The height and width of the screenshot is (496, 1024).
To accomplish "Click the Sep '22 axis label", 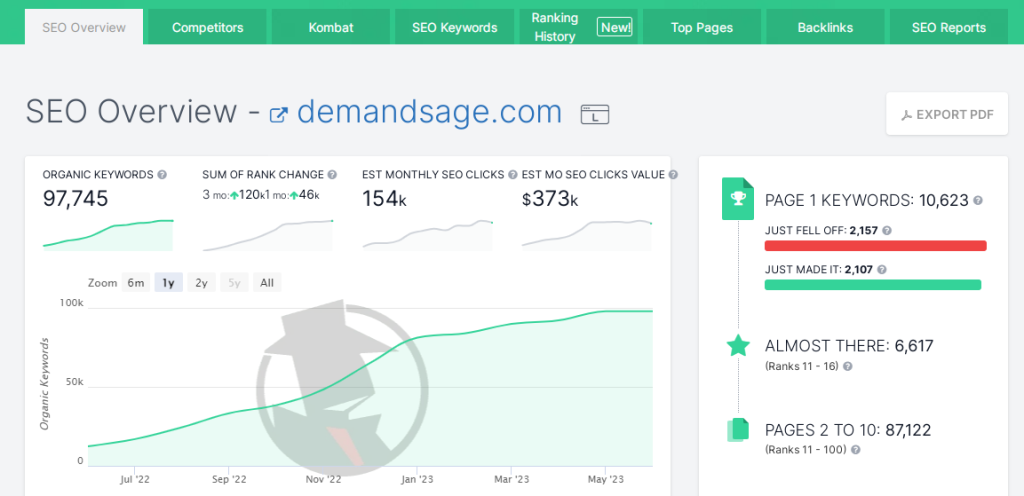I will (230, 480).
